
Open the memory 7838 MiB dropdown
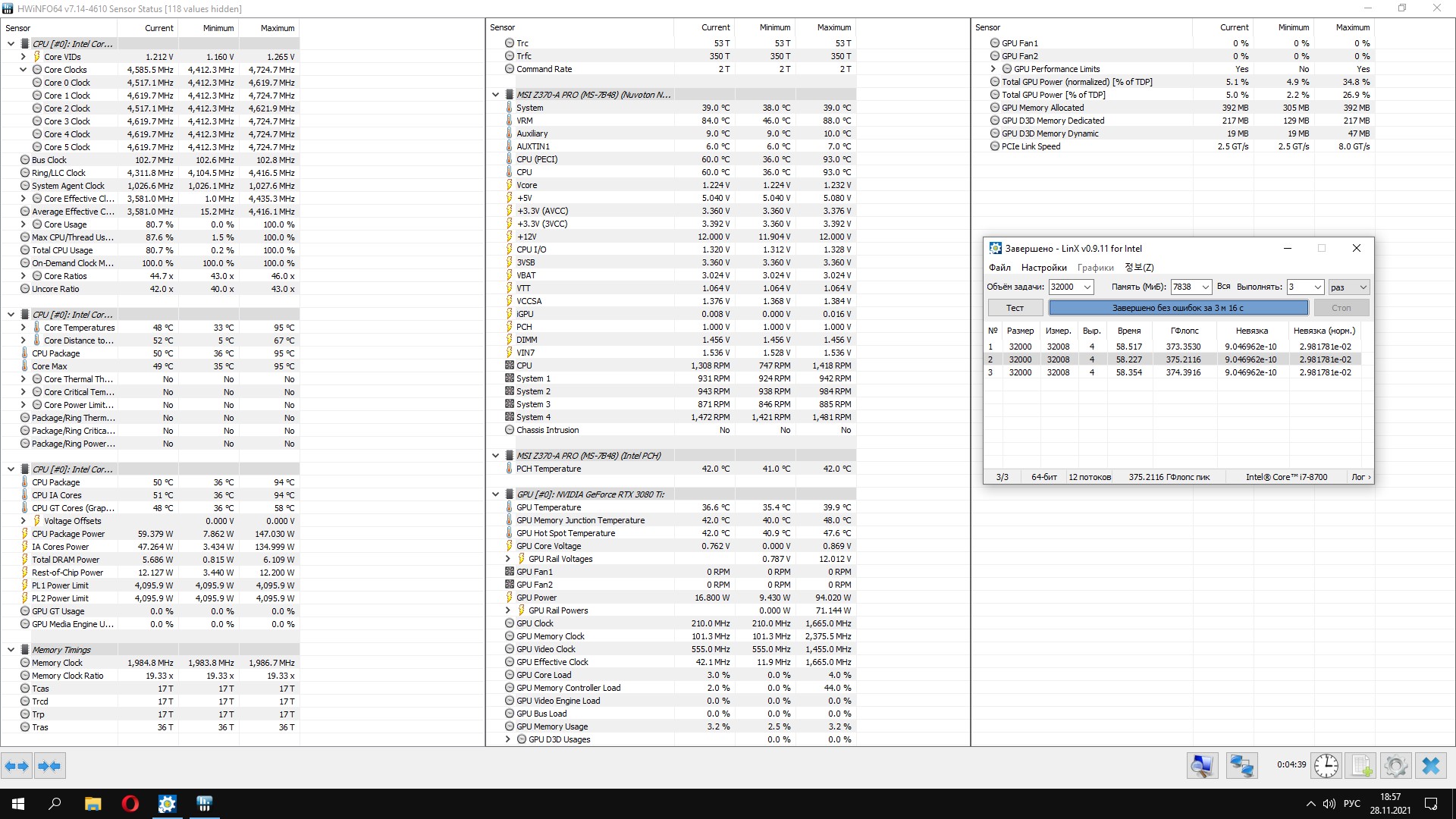tap(1204, 287)
